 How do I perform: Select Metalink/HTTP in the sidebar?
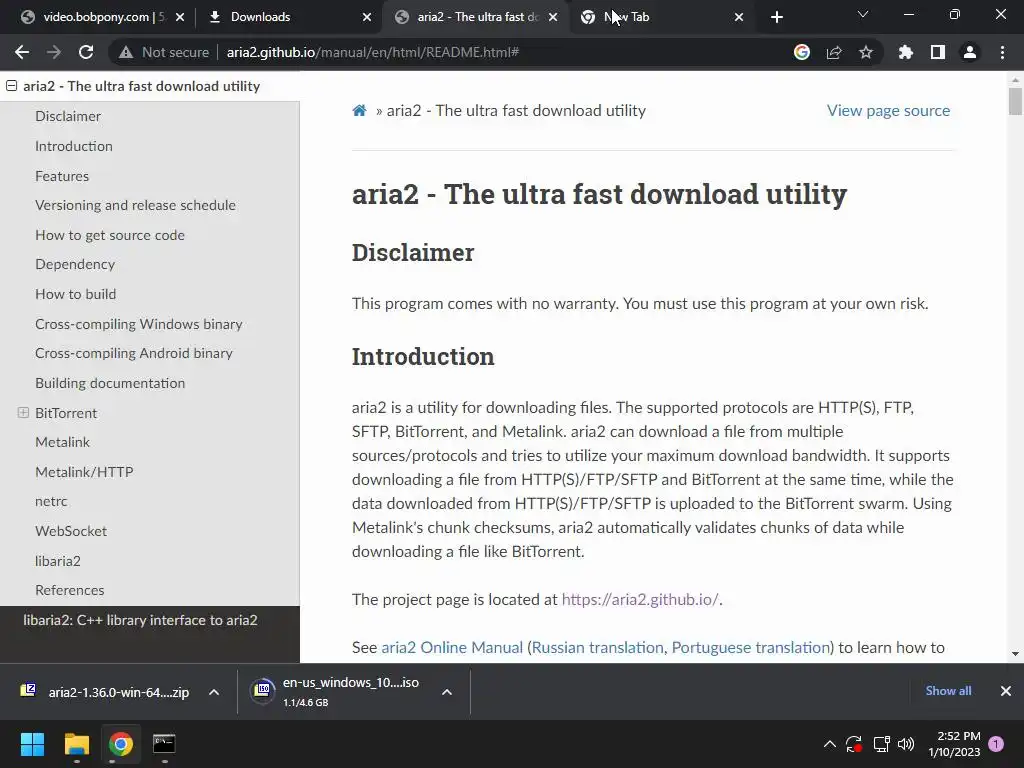(84, 472)
